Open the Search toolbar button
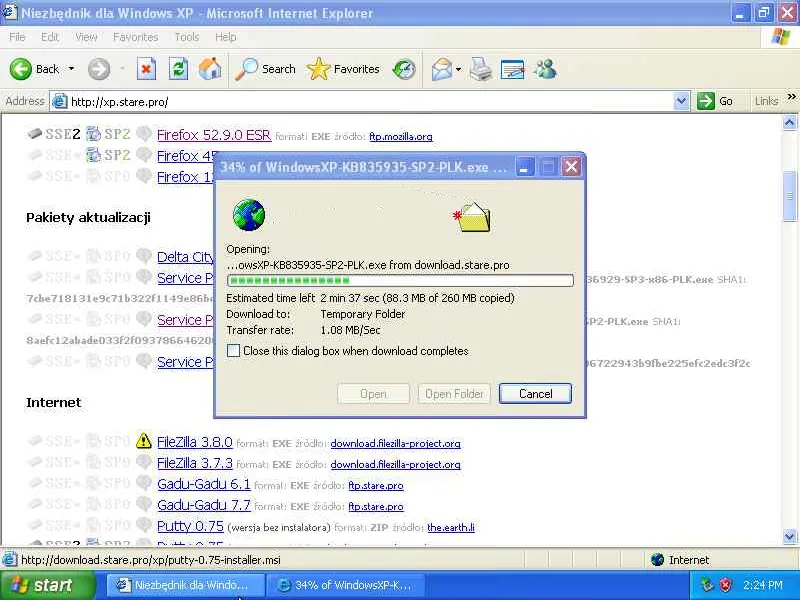Screen dimensions: 800x600 pyautogui.click(x=265, y=69)
